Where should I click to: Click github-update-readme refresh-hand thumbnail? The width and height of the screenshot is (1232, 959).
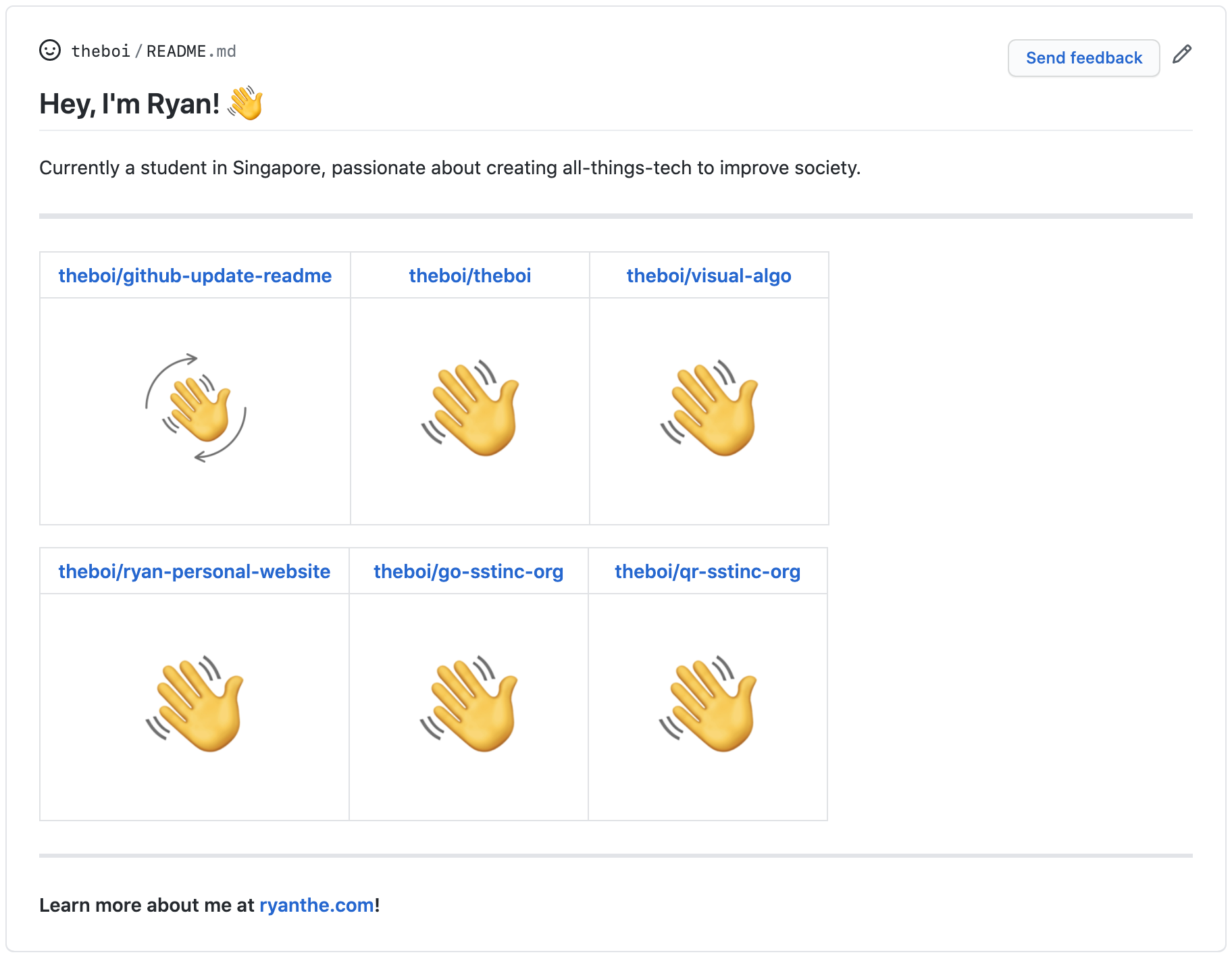[196, 408]
